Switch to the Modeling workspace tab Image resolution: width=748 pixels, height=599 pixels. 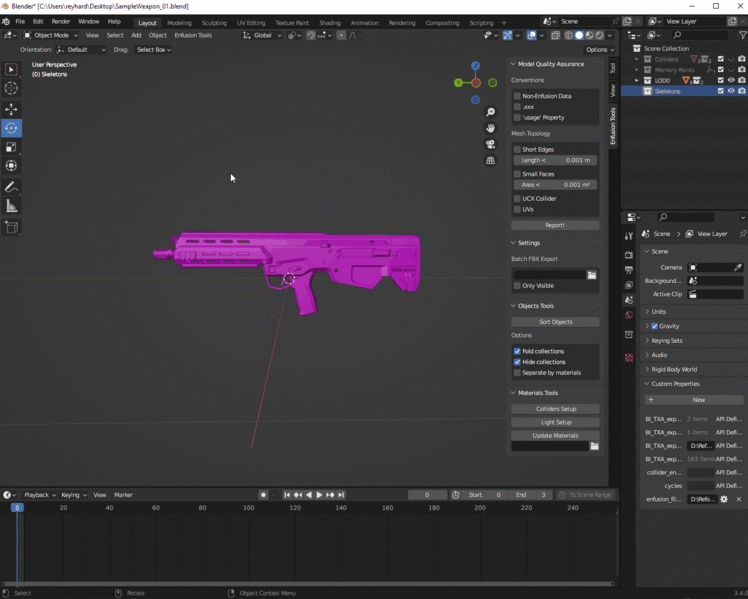[x=179, y=22]
